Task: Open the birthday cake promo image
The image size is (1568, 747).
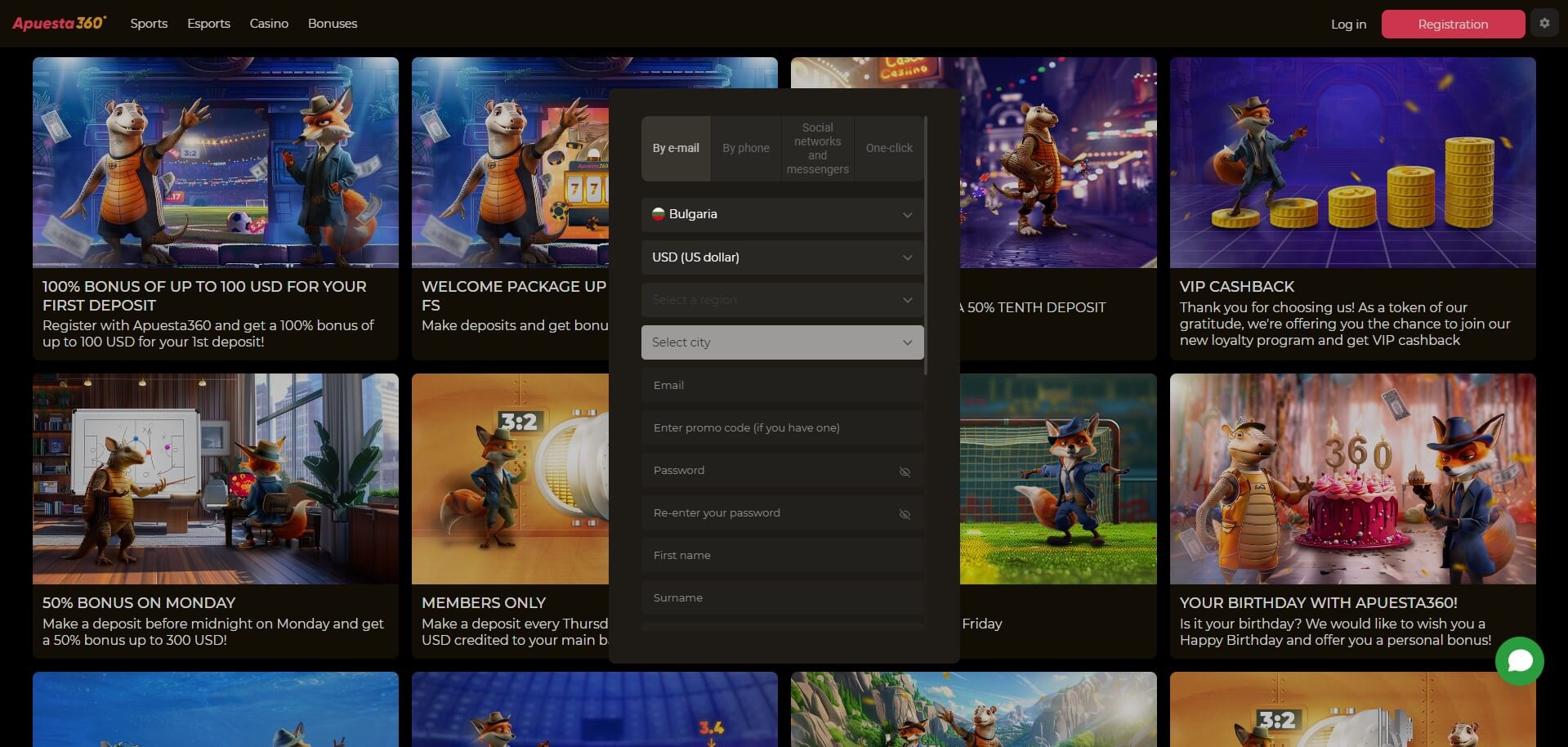Action: (x=1352, y=479)
